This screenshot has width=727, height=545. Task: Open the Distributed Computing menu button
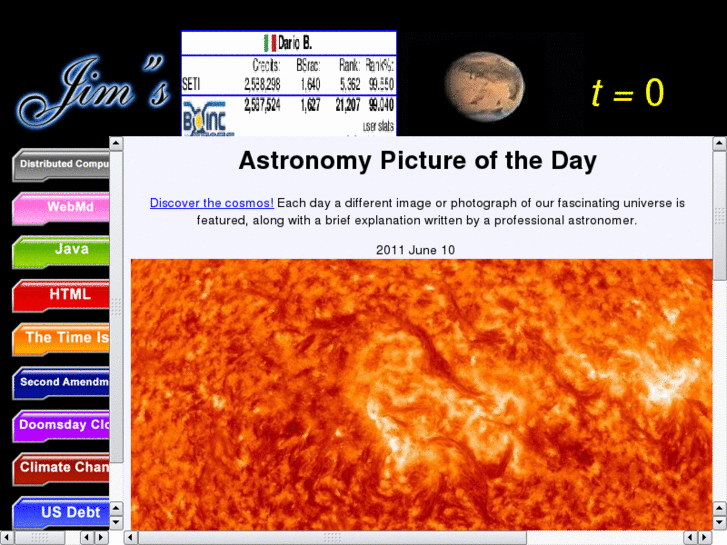[x=60, y=165]
